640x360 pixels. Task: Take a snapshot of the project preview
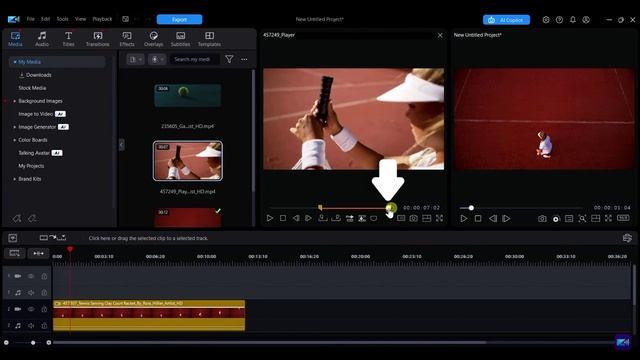542,219
